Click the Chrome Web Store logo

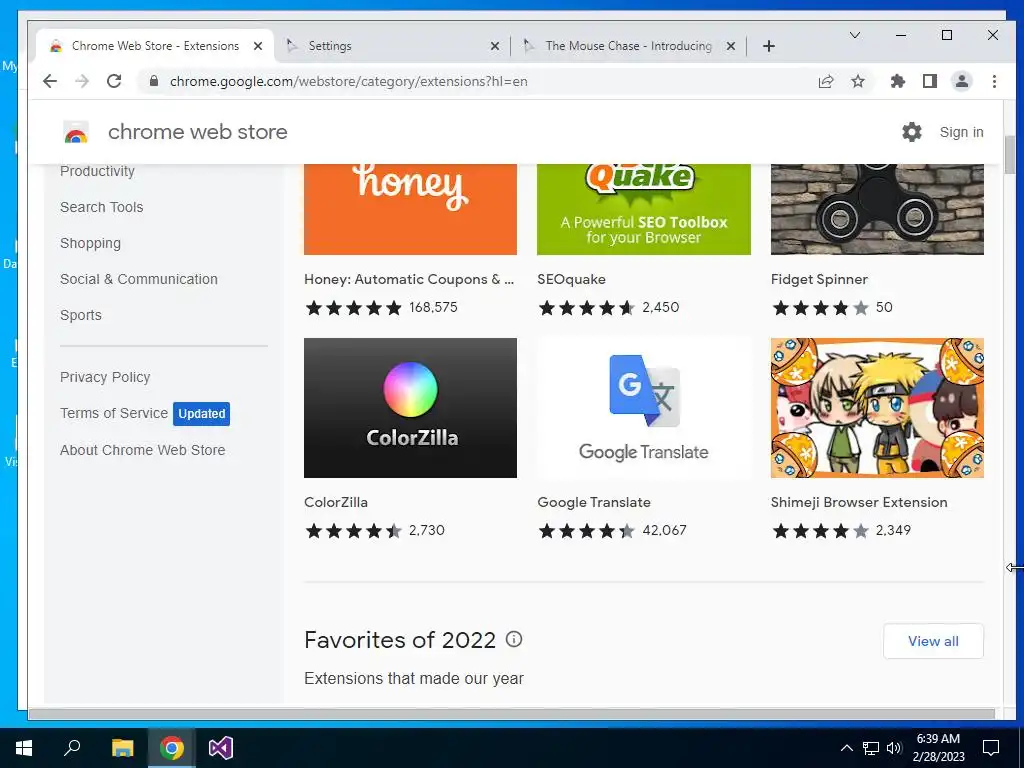(x=76, y=132)
